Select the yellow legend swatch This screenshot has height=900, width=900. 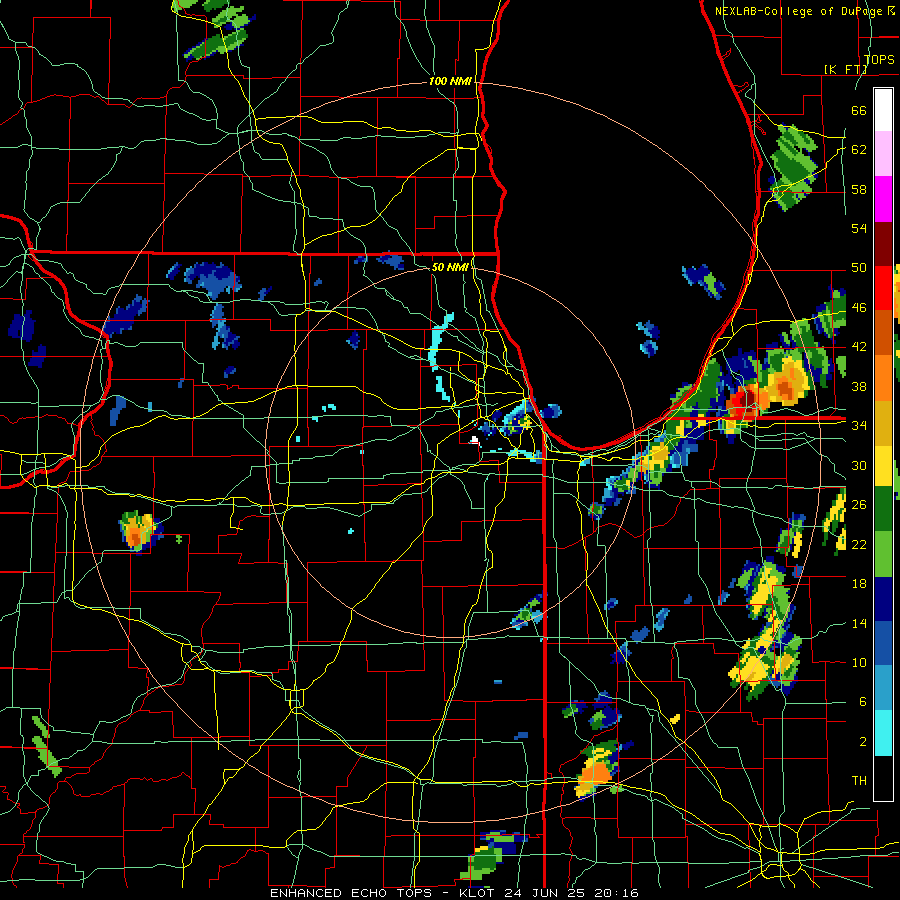tap(883, 465)
